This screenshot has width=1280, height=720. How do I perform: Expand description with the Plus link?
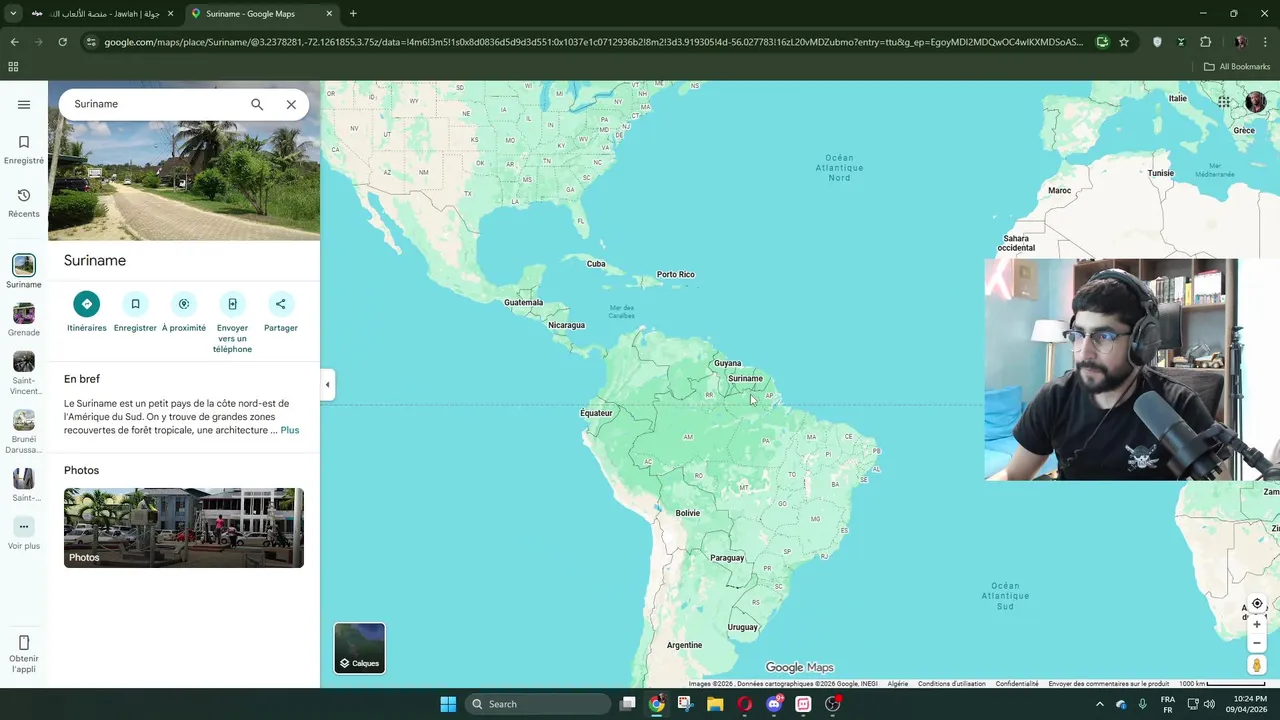point(290,430)
